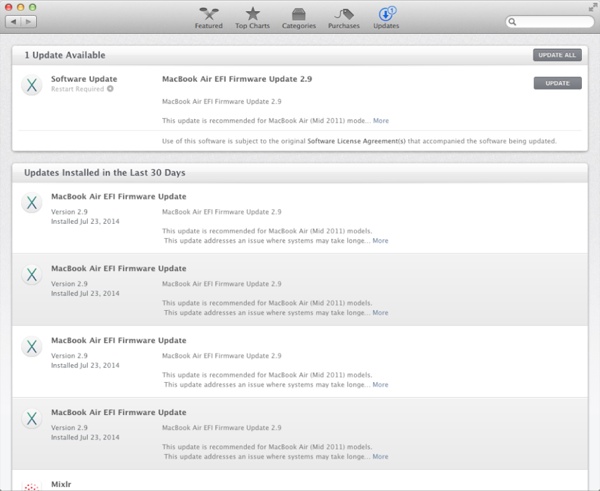Image resolution: width=600 pixels, height=491 pixels.
Task: Go to the Purchases tab
Action: [x=344, y=18]
